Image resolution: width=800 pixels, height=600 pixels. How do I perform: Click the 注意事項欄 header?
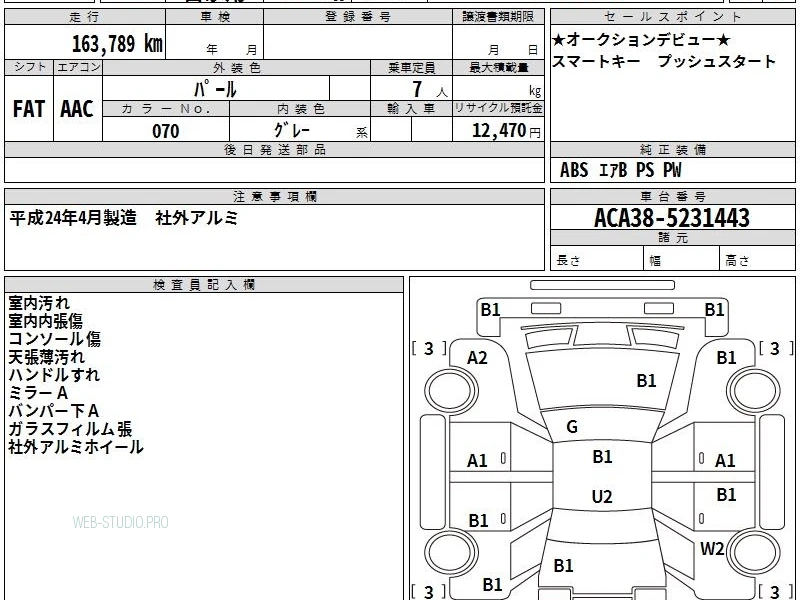(274, 196)
